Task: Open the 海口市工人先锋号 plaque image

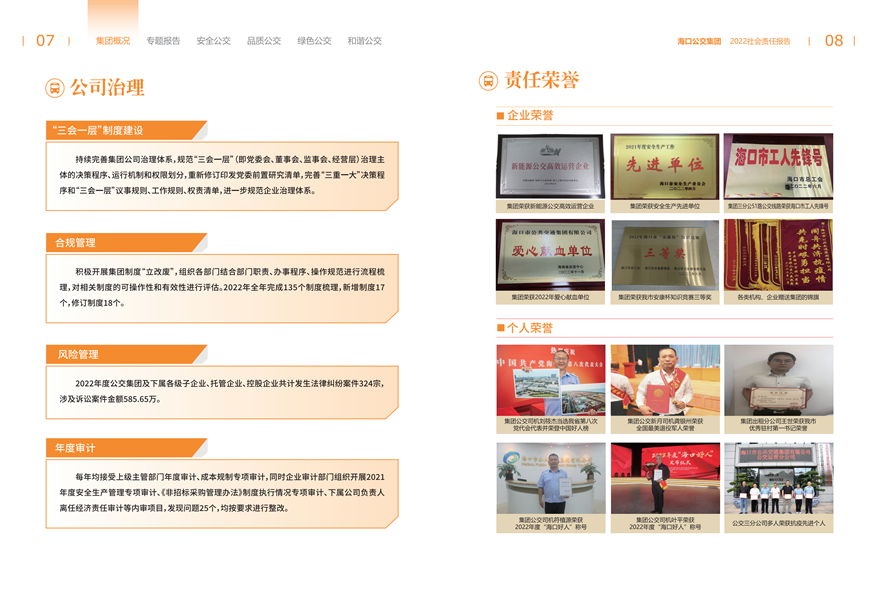Action: point(778,166)
